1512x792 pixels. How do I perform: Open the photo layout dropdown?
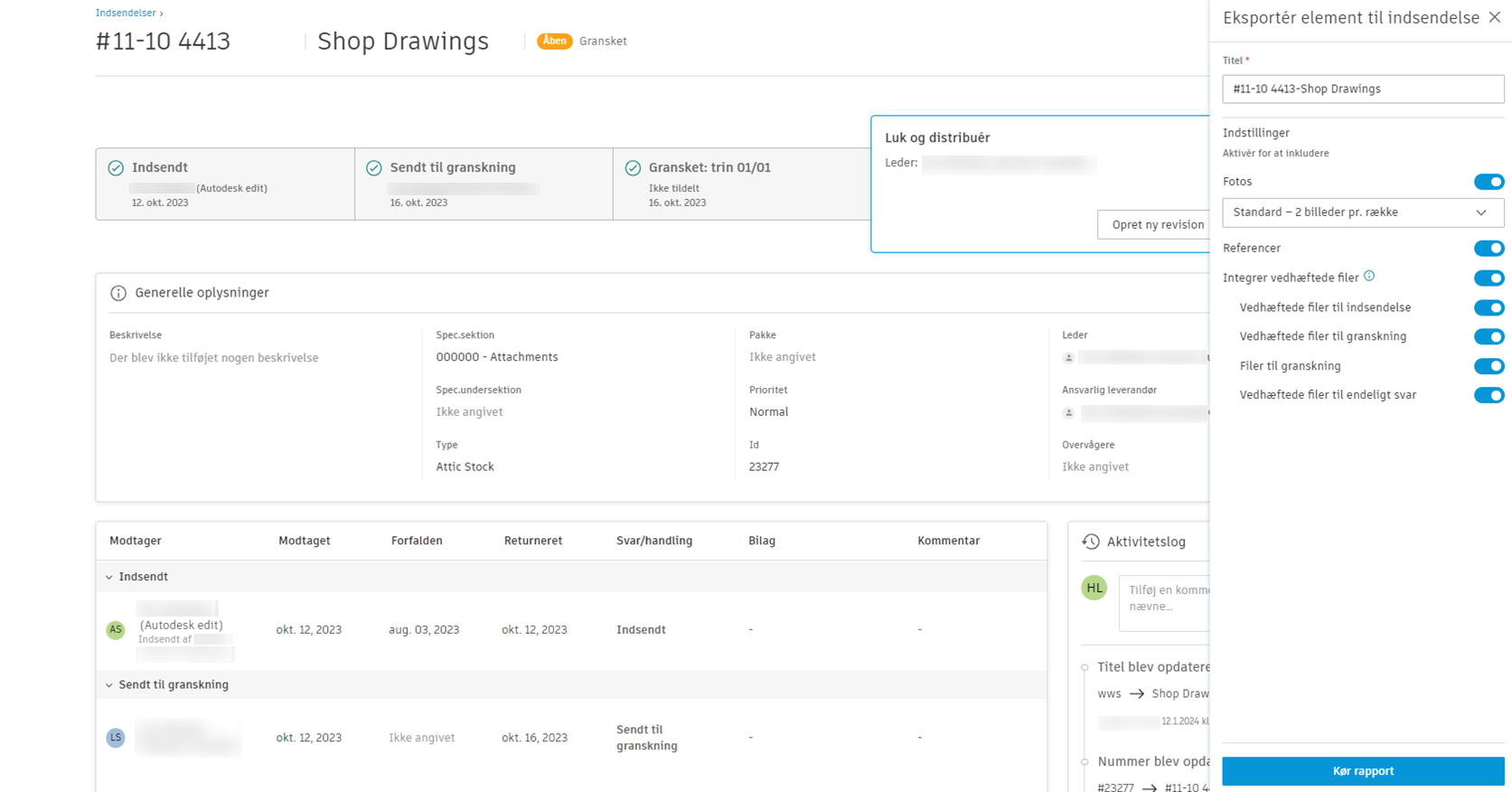1362,212
